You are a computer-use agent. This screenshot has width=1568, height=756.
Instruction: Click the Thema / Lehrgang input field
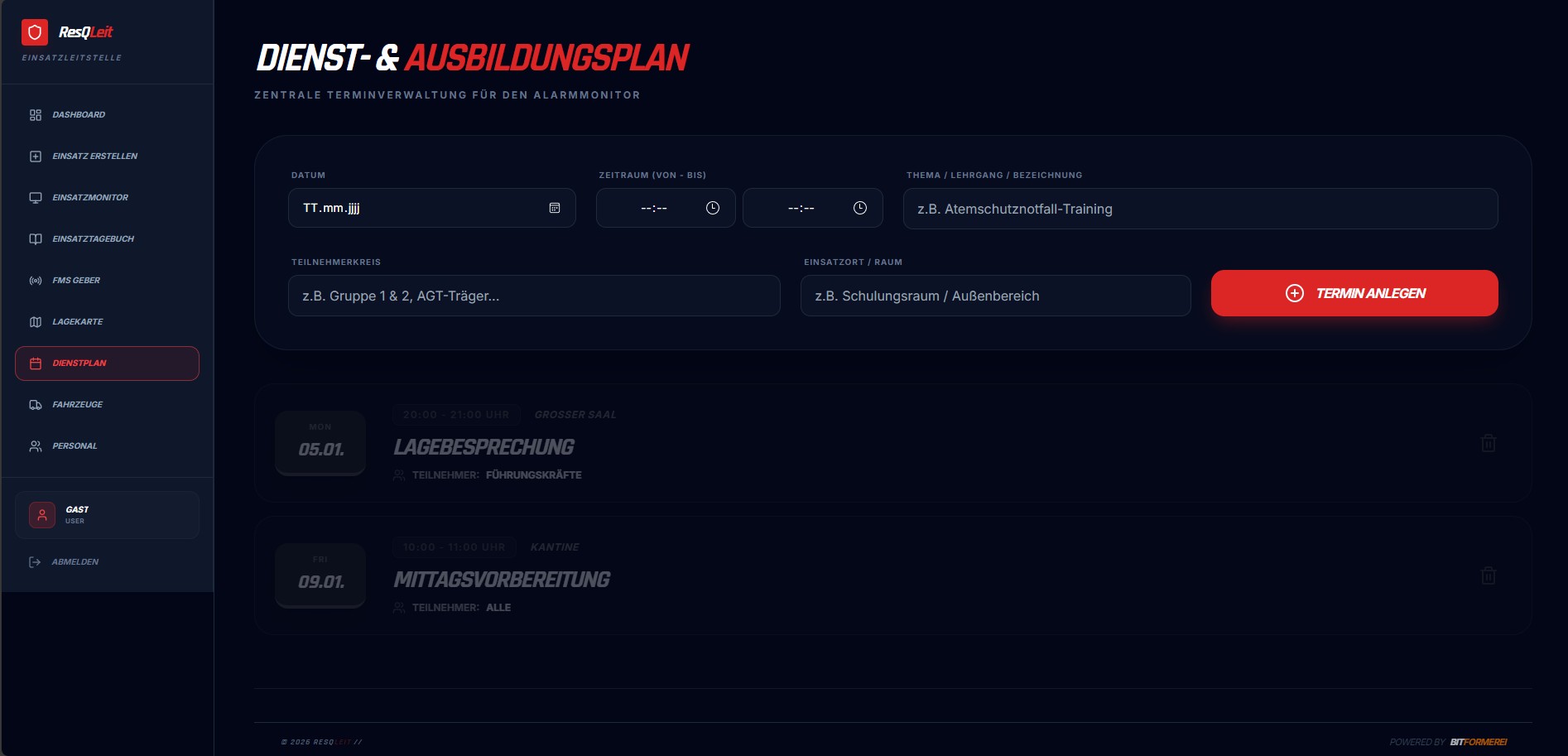tap(1200, 209)
